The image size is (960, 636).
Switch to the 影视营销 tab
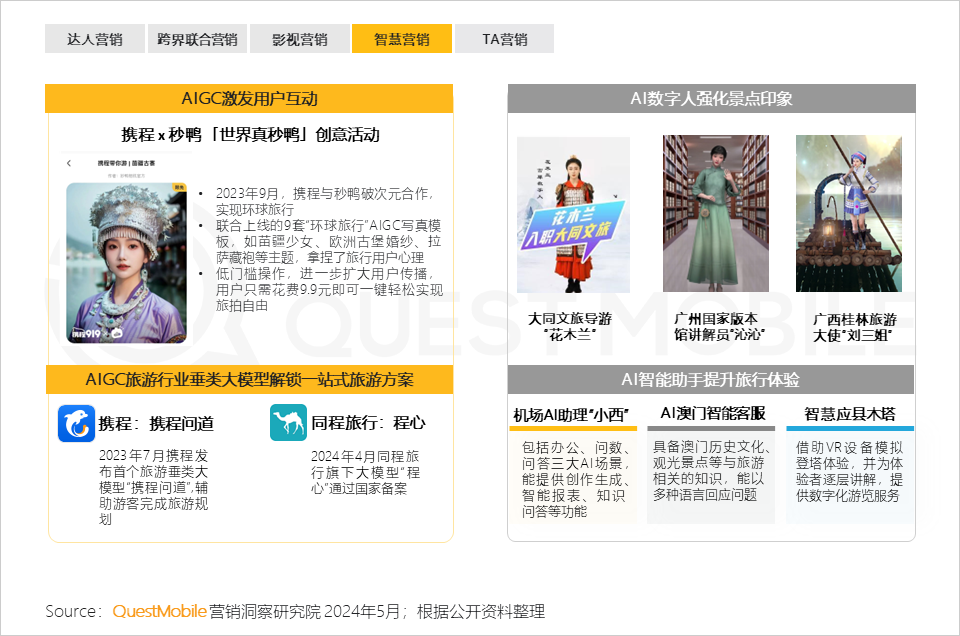[300, 39]
